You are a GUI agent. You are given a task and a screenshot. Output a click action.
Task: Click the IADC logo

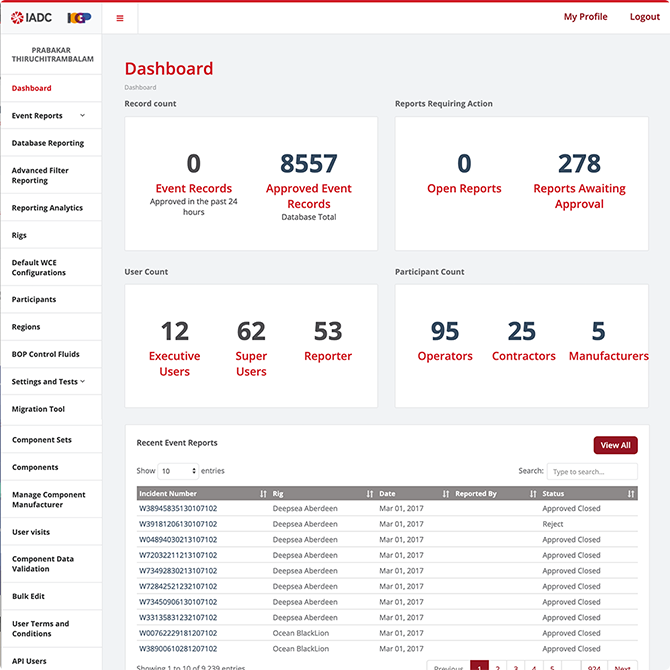pos(32,18)
